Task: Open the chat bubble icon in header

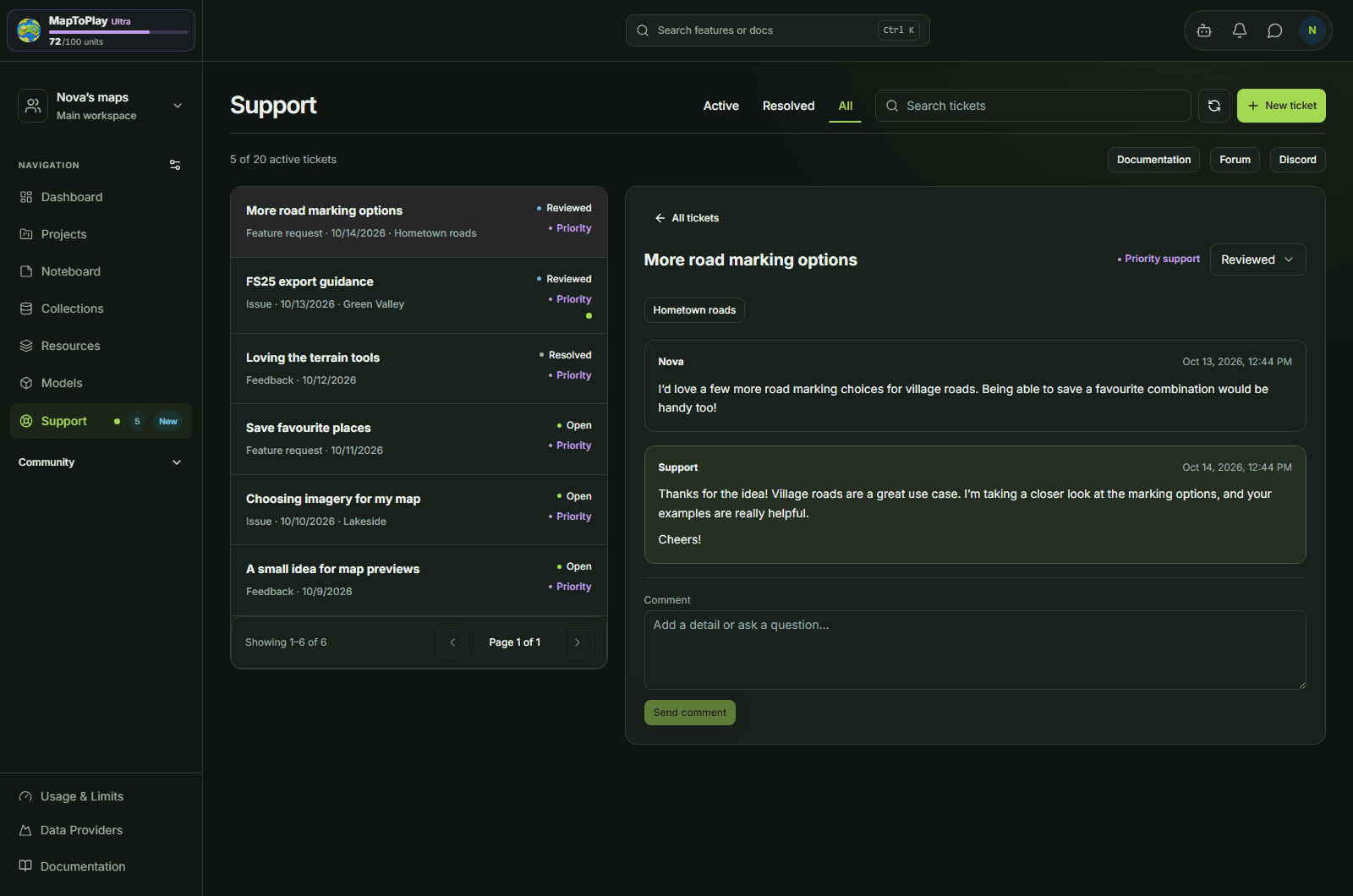Action: point(1275,30)
